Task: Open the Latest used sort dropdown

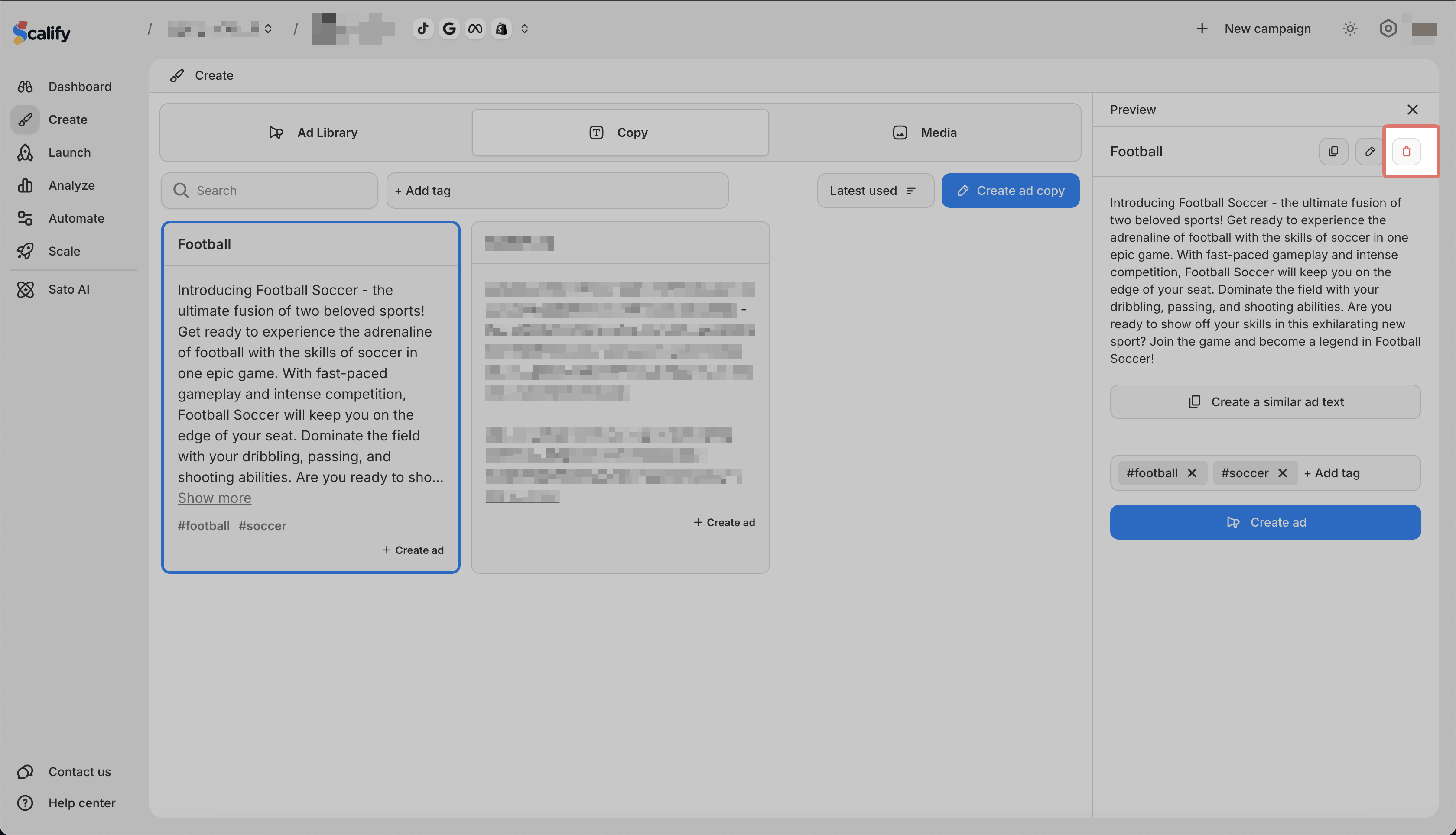Action: [874, 191]
